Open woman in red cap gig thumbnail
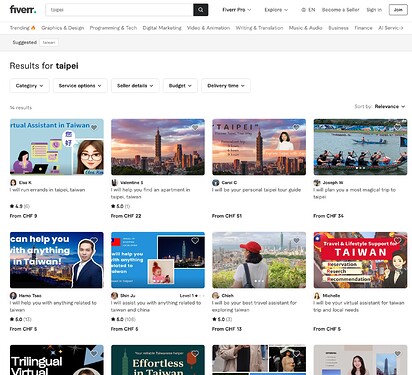 pyautogui.click(x=259, y=260)
